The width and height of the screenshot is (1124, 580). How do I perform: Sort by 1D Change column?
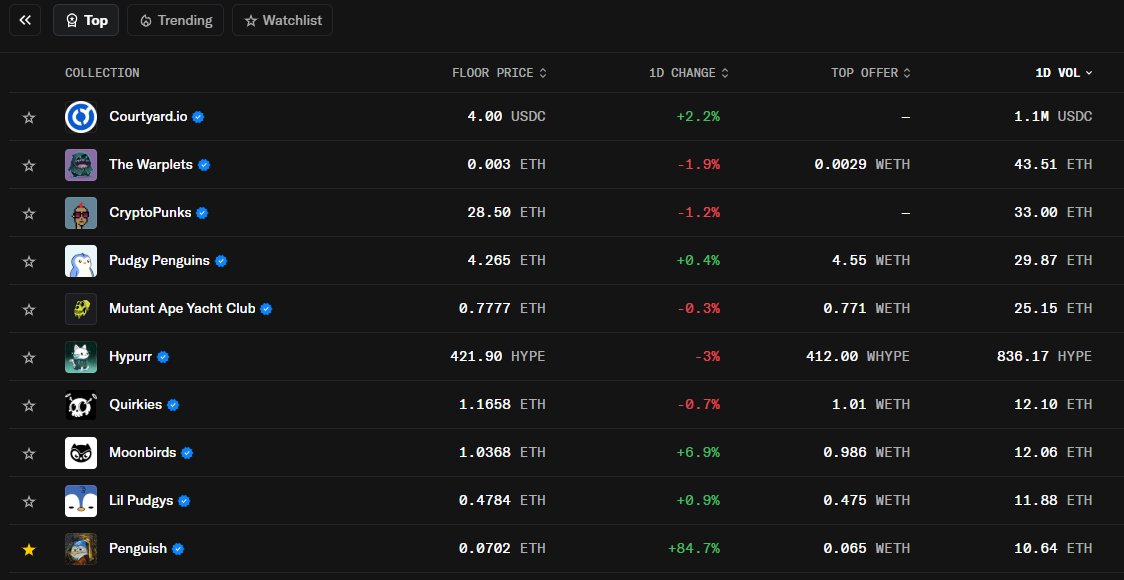(688, 72)
